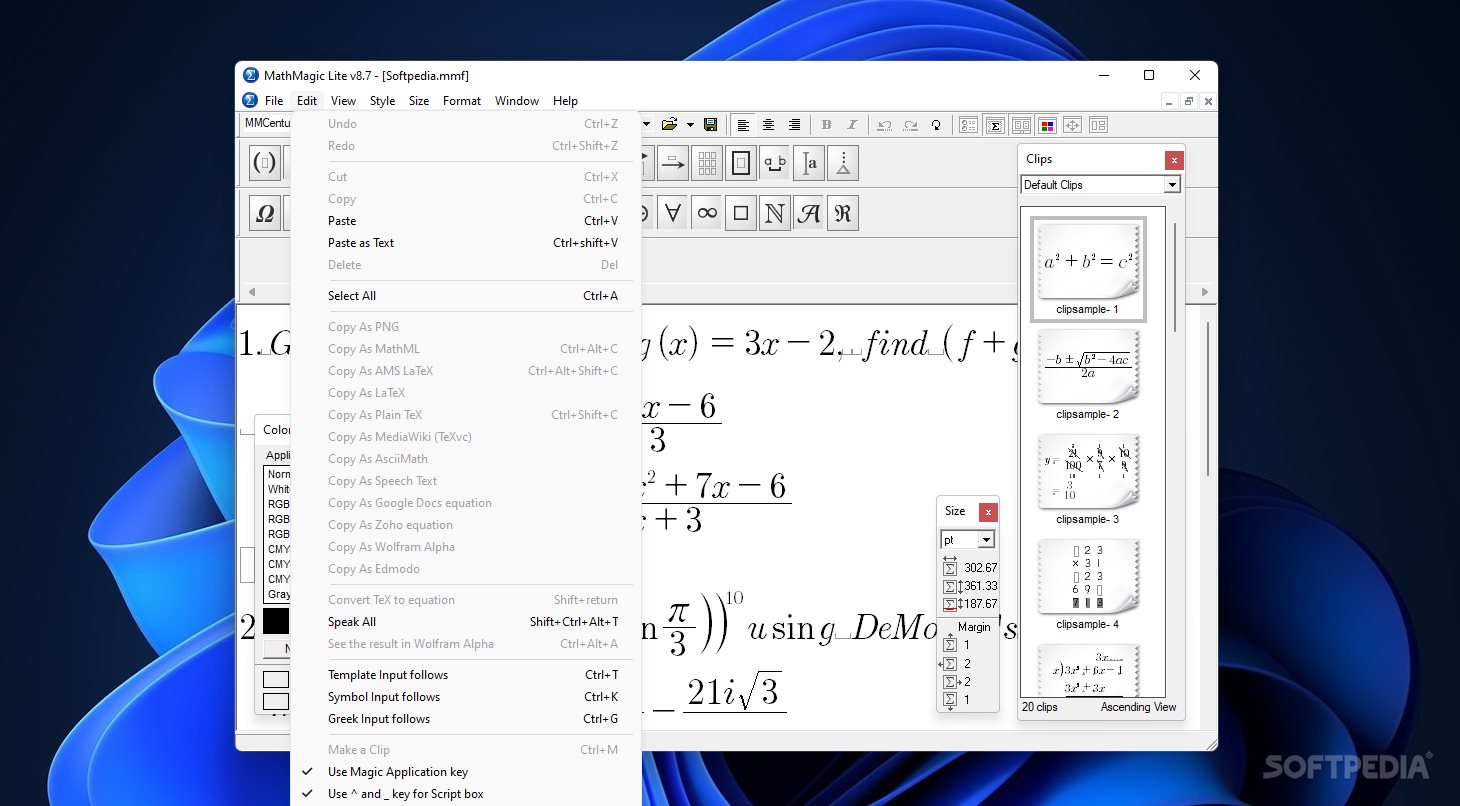
Task: Open the Format menu
Action: click(x=462, y=101)
